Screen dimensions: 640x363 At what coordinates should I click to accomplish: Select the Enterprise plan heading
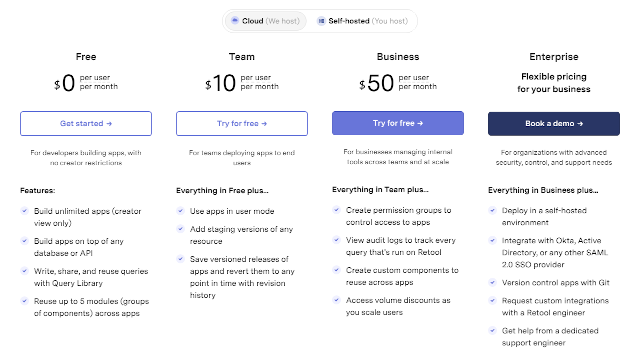tap(553, 57)
